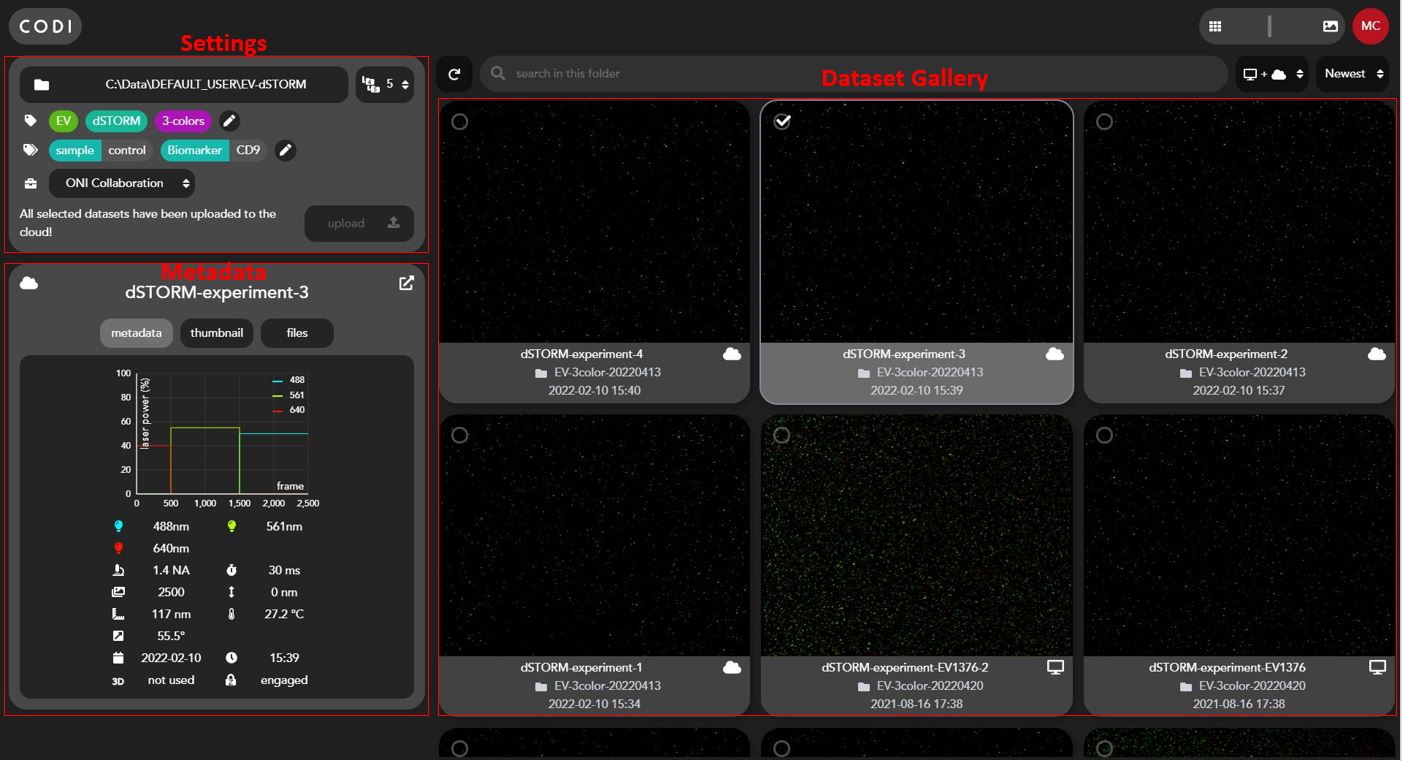Click the 55.5° angle value
Viewport: 1402px width, 761px height.
point(171,637)
